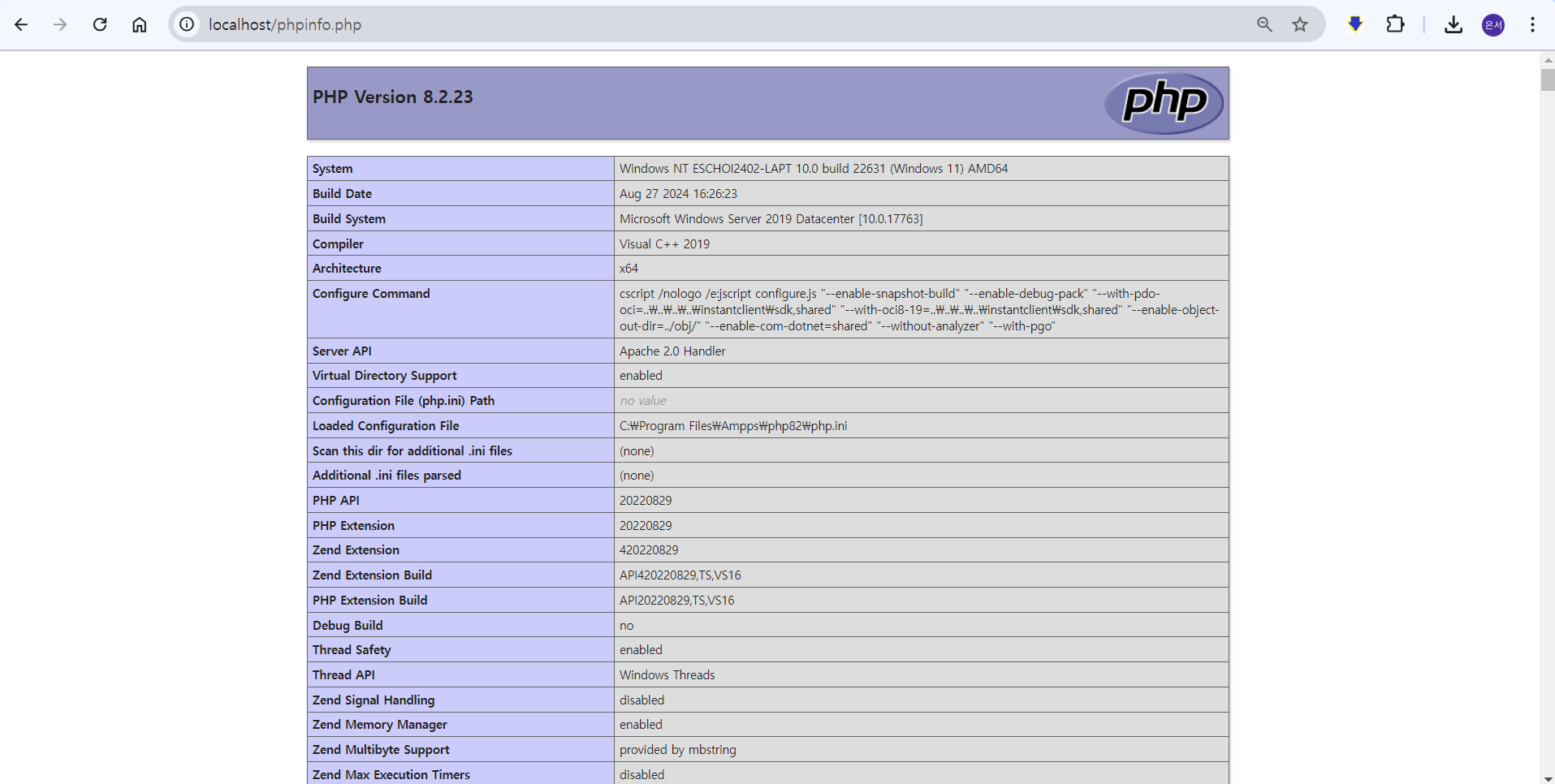Click the Zend Extension label
This screenshot has width=1555, height=784.
coord(356,550)
